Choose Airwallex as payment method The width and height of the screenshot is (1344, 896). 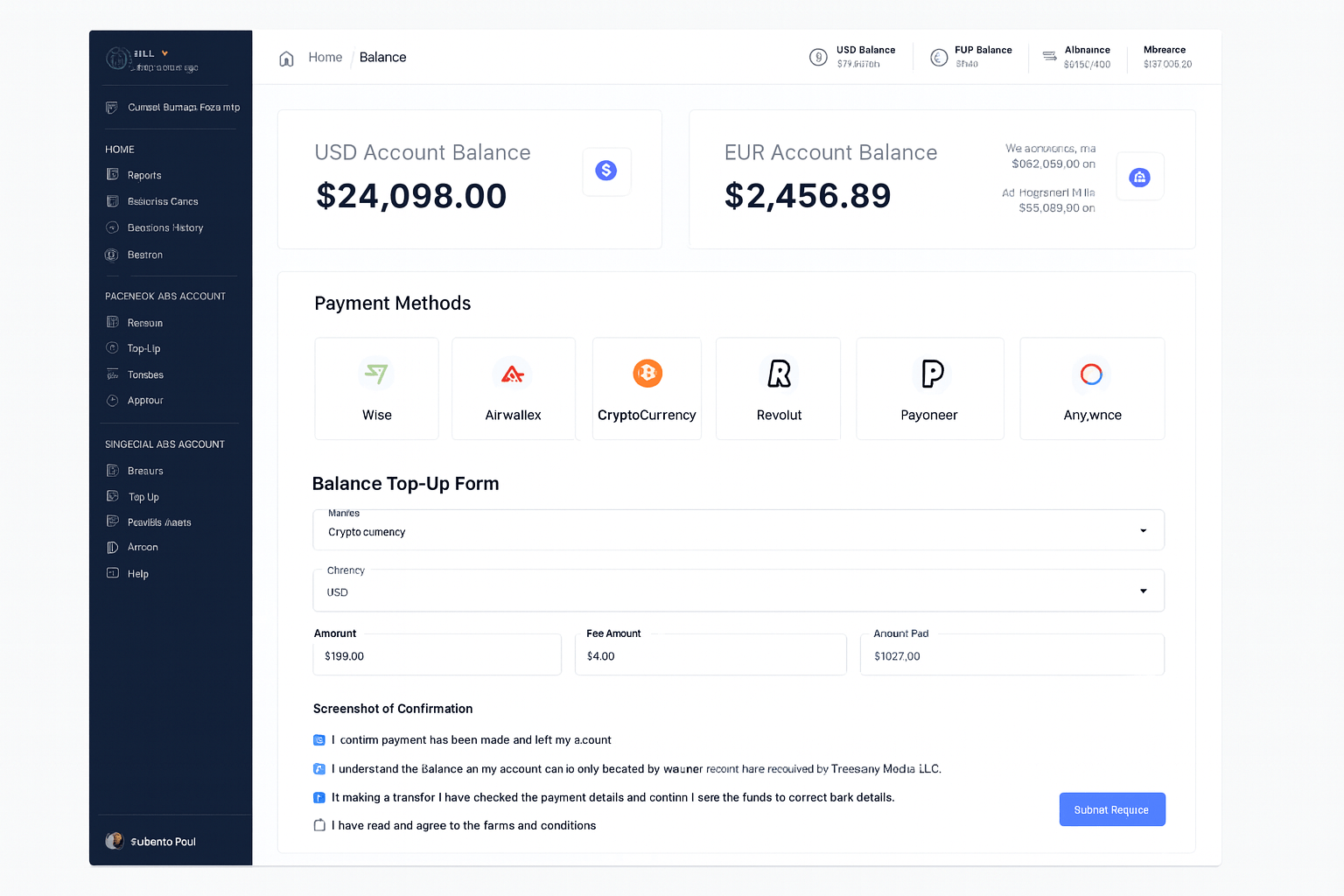(513, 388)
